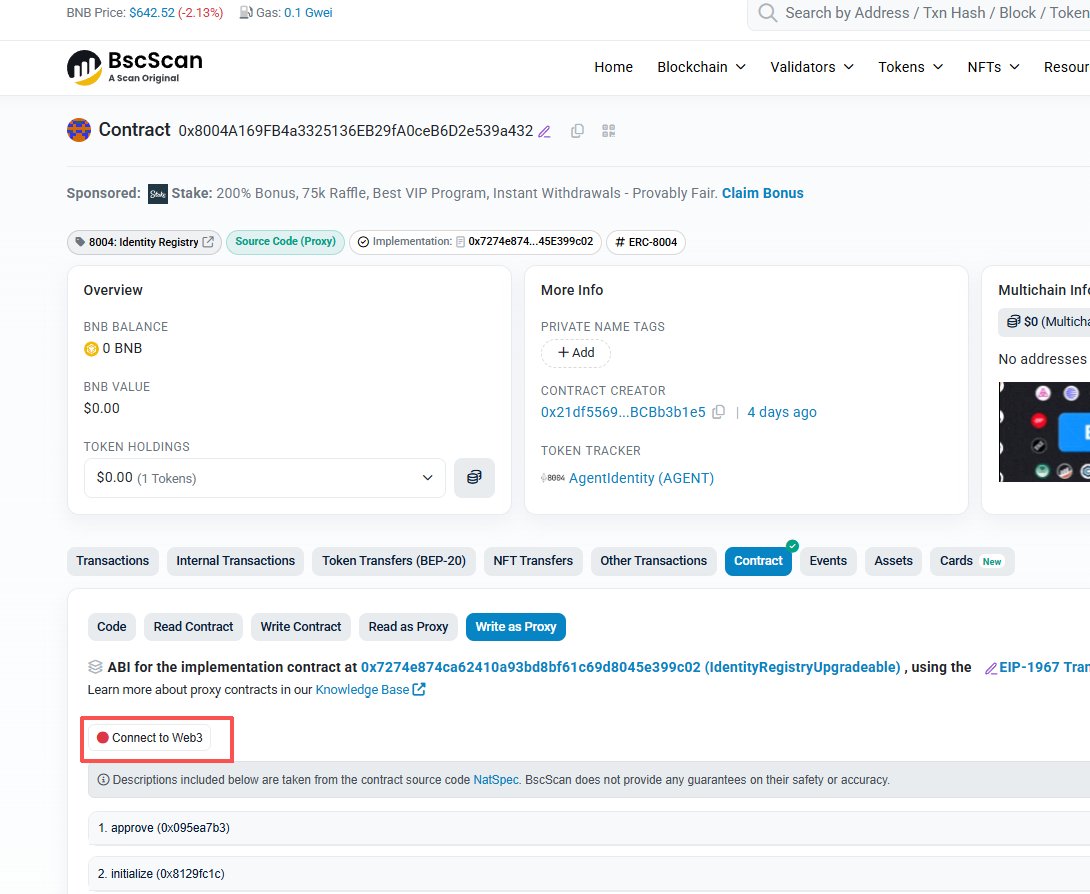Viewport: 1090px width, 894px height.
Task: Switch to the Internal Transactions tab
Action: pyautogui.click(x=236, y=562)
